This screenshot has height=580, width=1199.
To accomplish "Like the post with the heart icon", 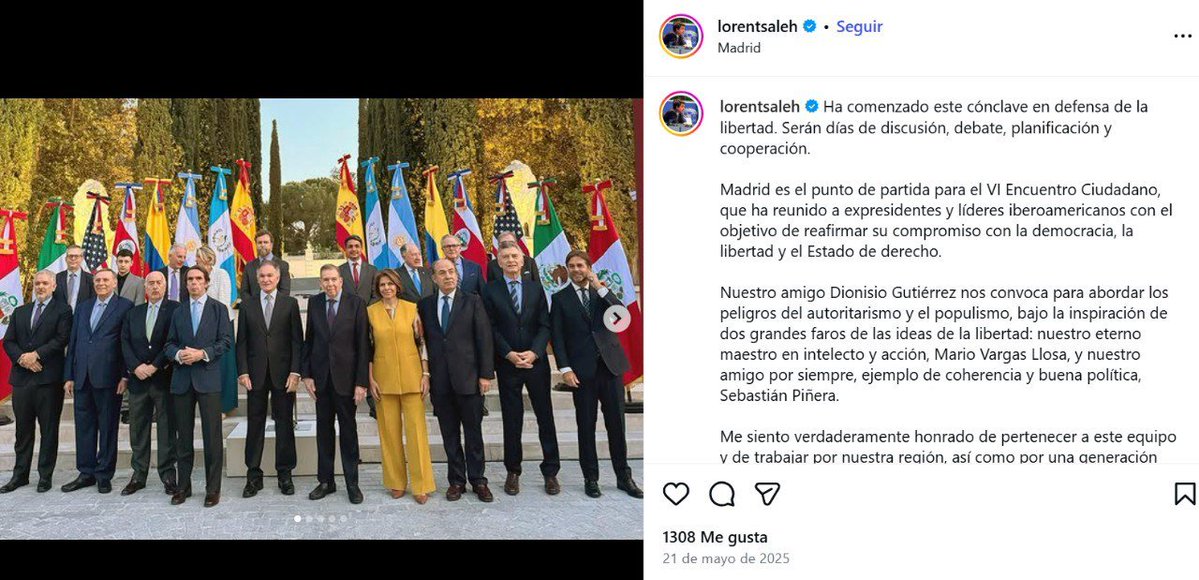I will tap(676, 494).
